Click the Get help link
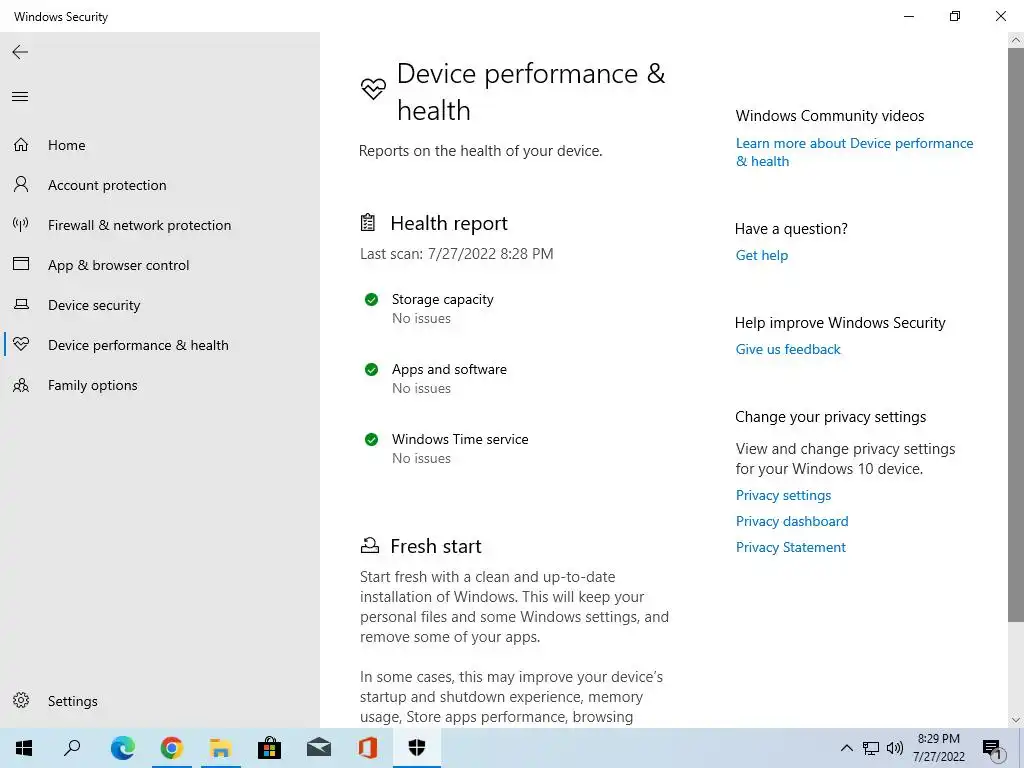Screen dimensions: 1024x768 tap(761, 255)
